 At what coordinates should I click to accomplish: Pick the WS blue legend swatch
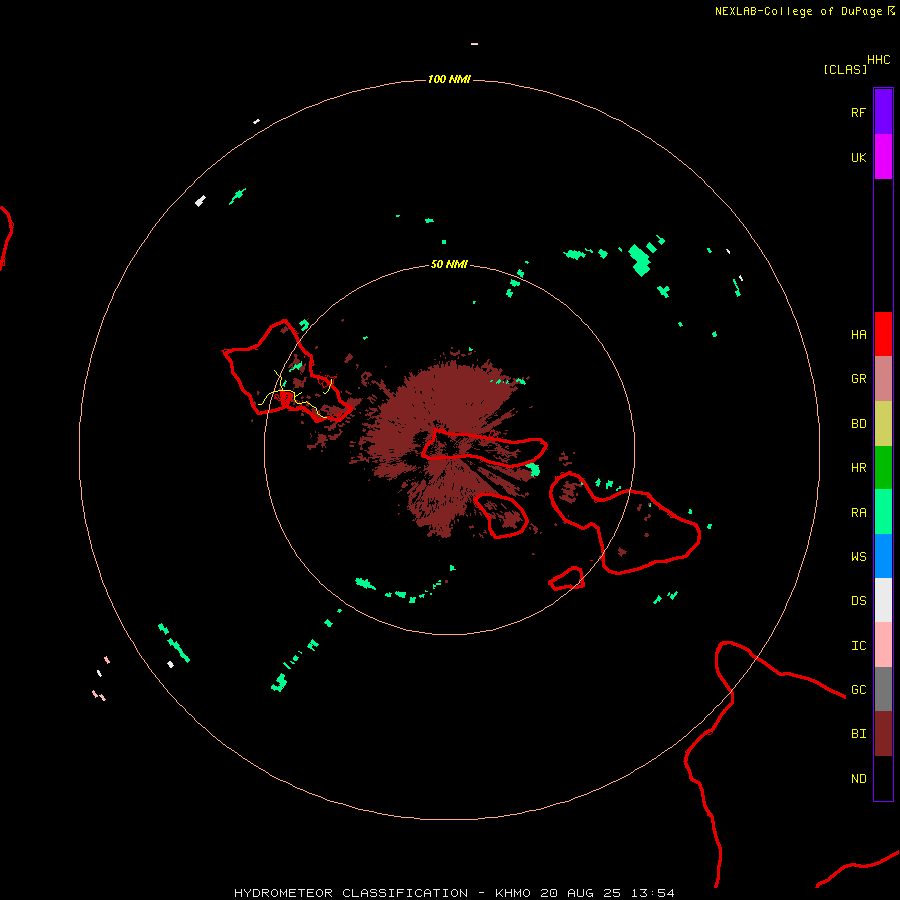(x=883, y=556)
